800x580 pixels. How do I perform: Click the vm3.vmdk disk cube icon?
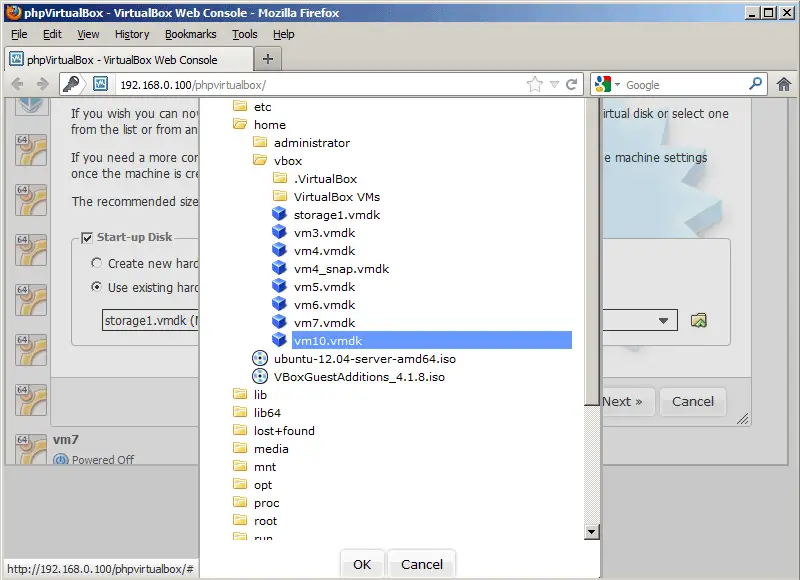(x=279, y=232)
